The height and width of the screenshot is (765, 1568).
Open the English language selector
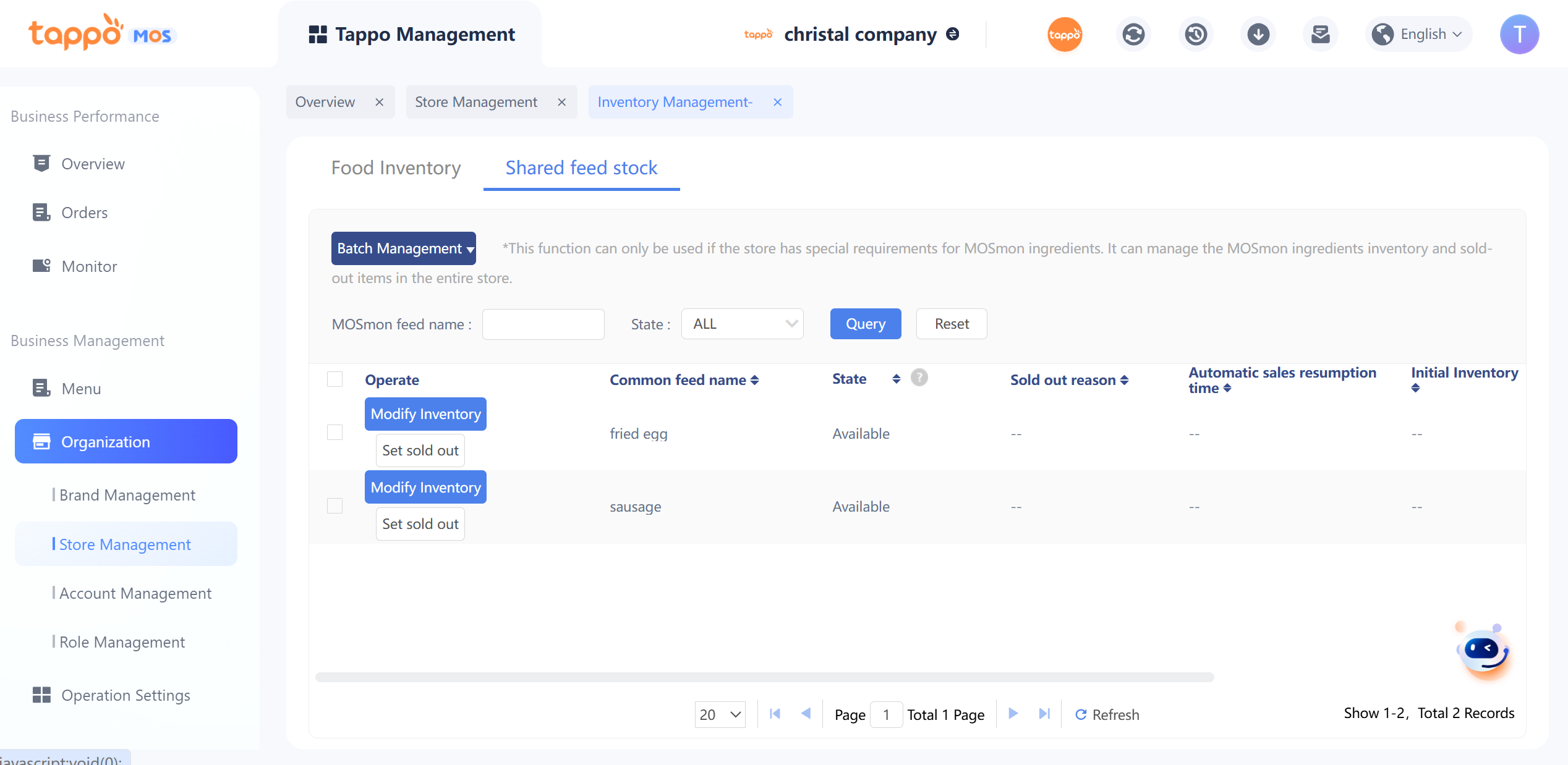point(1418,34)
